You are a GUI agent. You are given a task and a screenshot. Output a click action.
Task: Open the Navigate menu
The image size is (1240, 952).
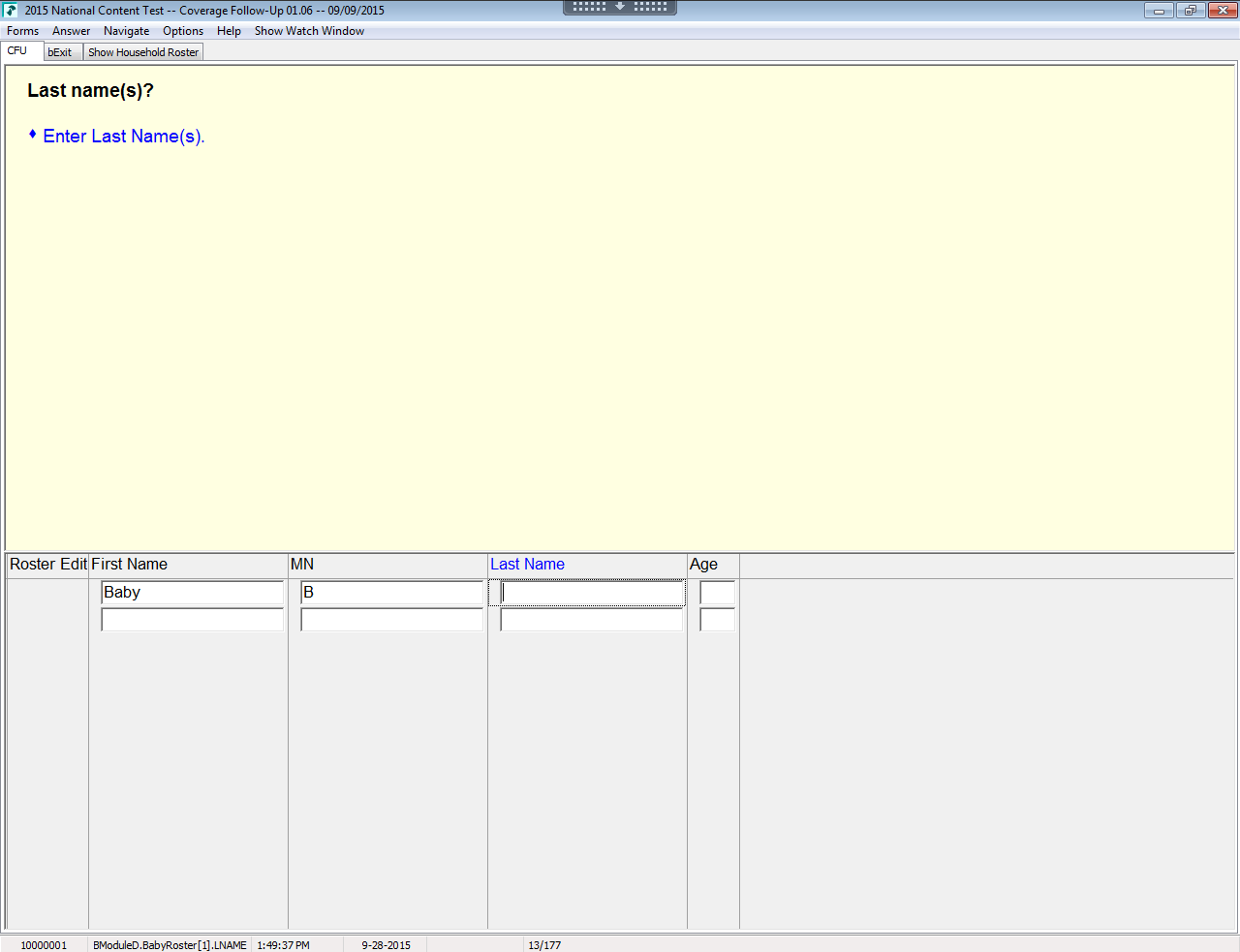click(x=127, y=31)
